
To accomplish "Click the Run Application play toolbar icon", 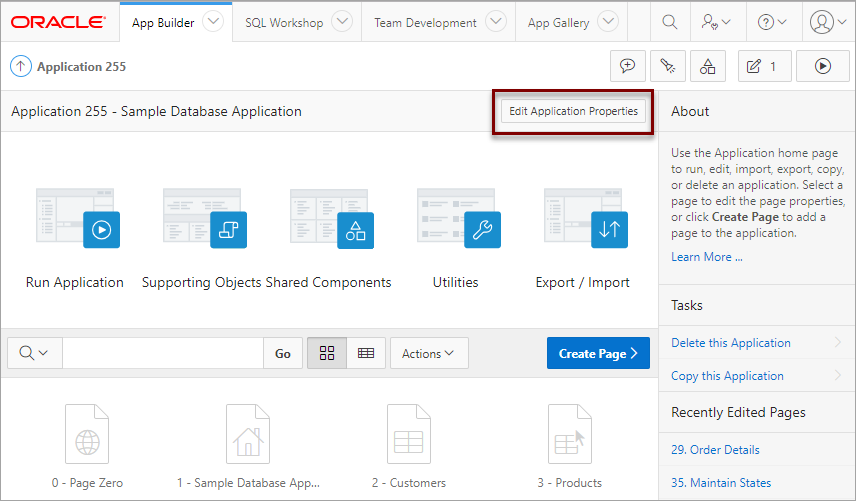I will pos(823,66).
